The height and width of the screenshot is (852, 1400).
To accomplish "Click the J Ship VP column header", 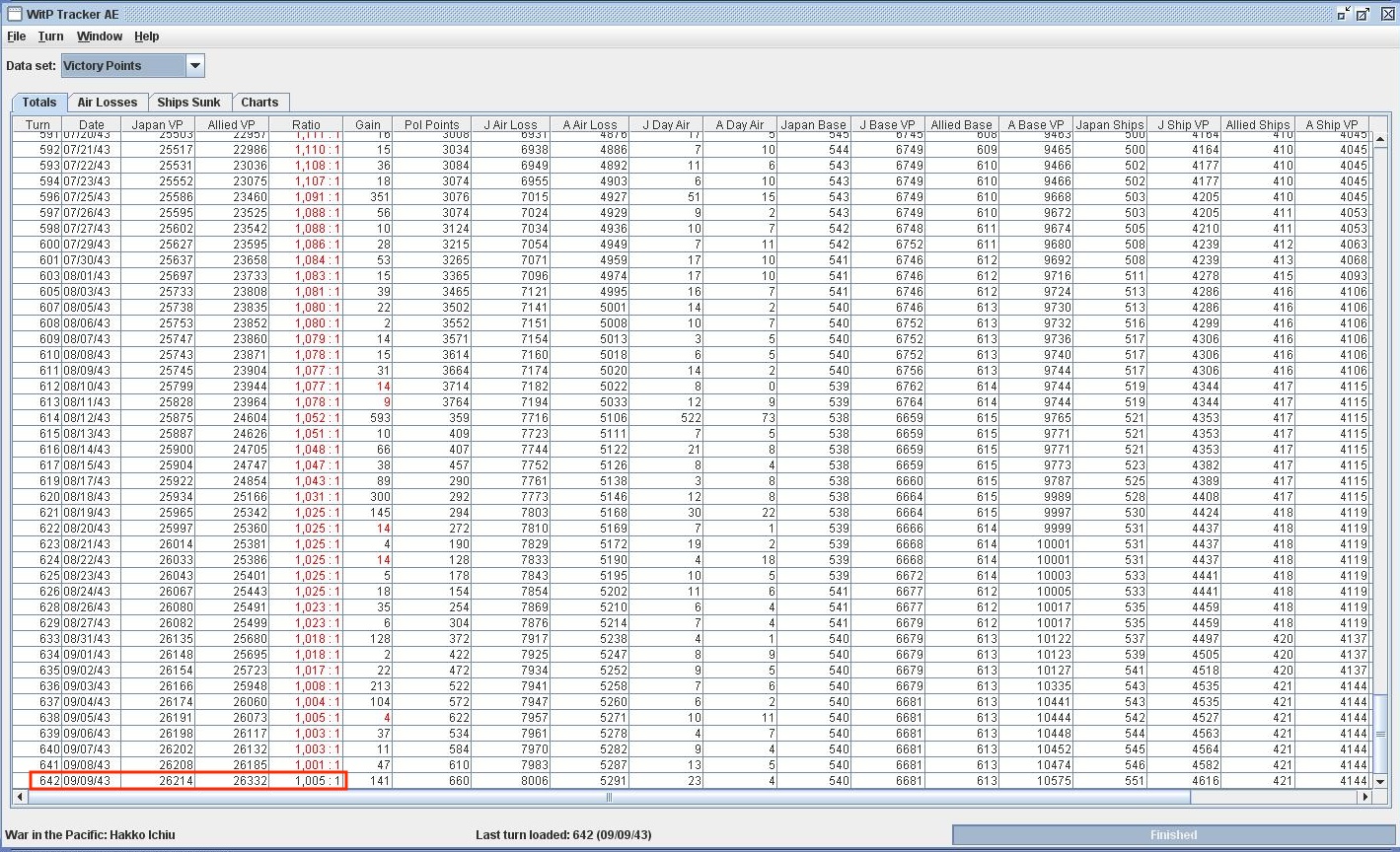I will click(1184, 125).
